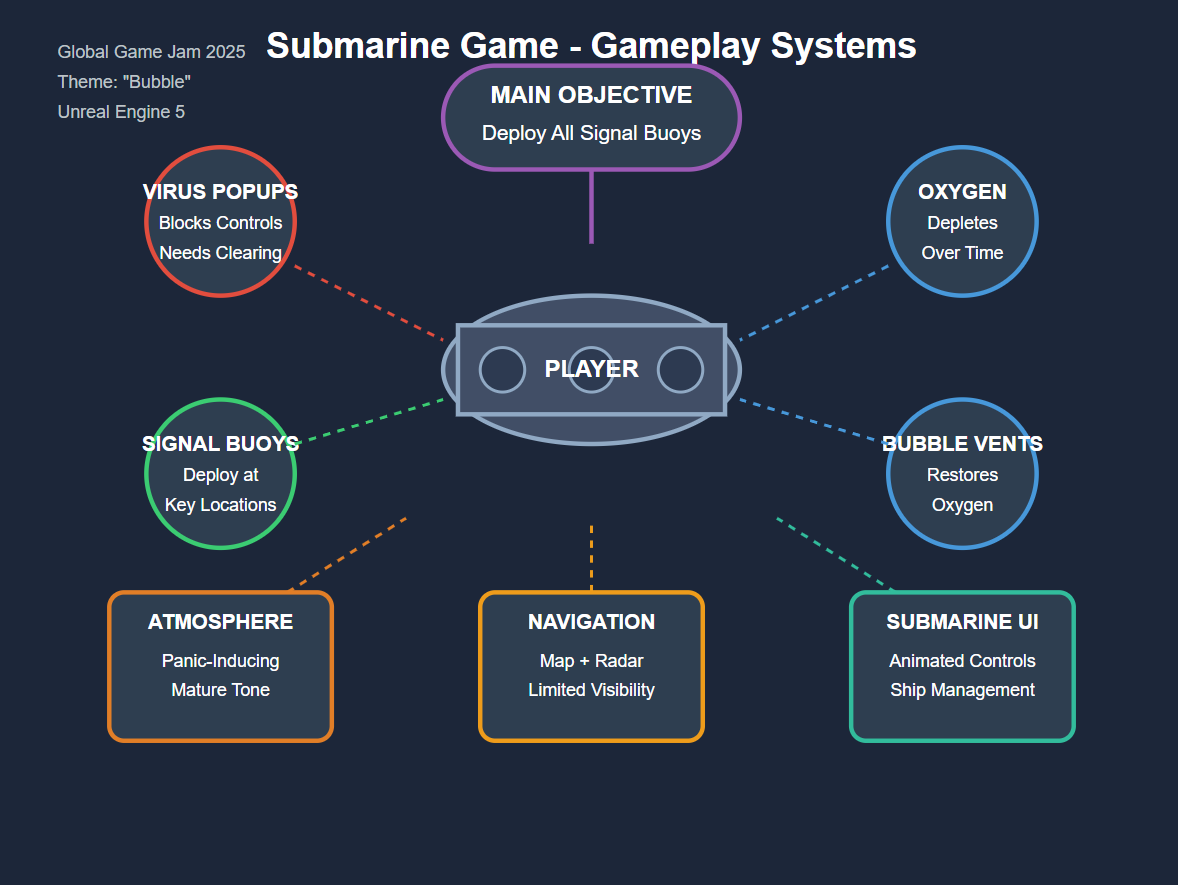
Task: Select the Main Objective node
Action: (x=591, y=117)
